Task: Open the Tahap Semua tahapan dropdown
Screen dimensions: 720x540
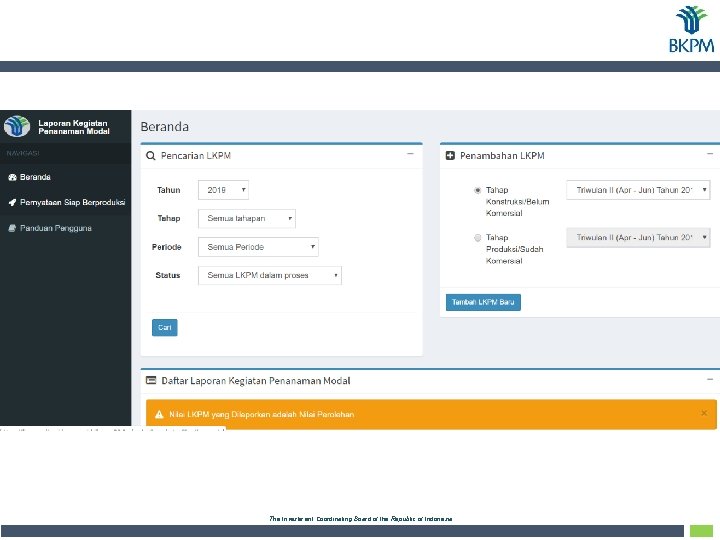Action: pyautogui.click(x=247, y=219)
